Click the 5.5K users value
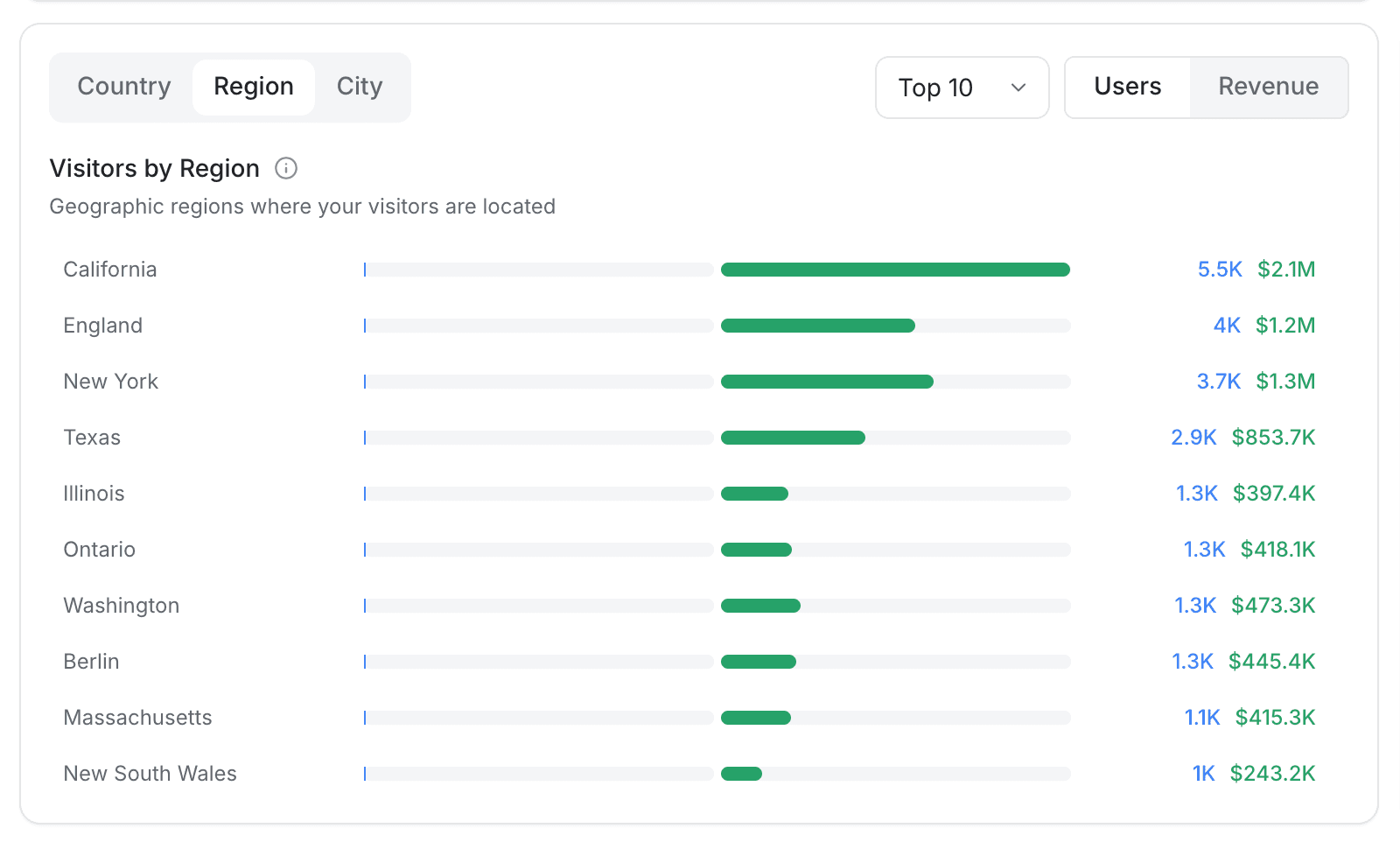 click(x=1220, y=270)
